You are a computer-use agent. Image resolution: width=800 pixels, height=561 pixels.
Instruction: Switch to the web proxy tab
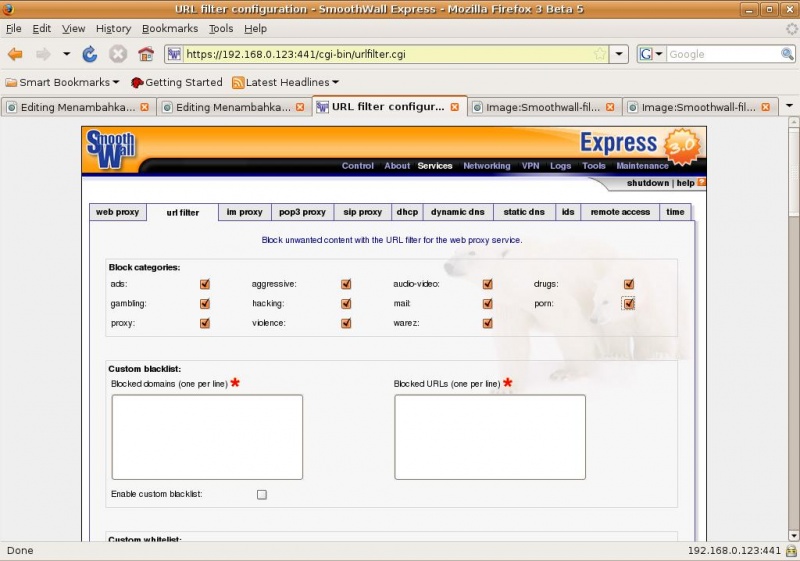click(x=117, y=212)
